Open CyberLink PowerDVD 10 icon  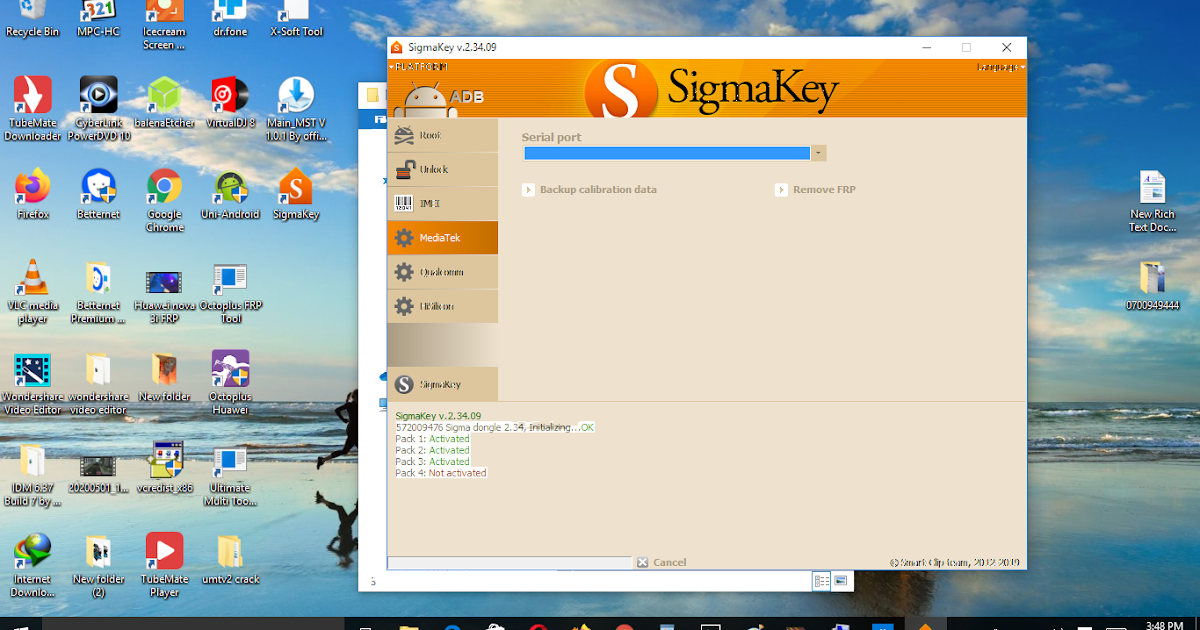click(98, 109)
